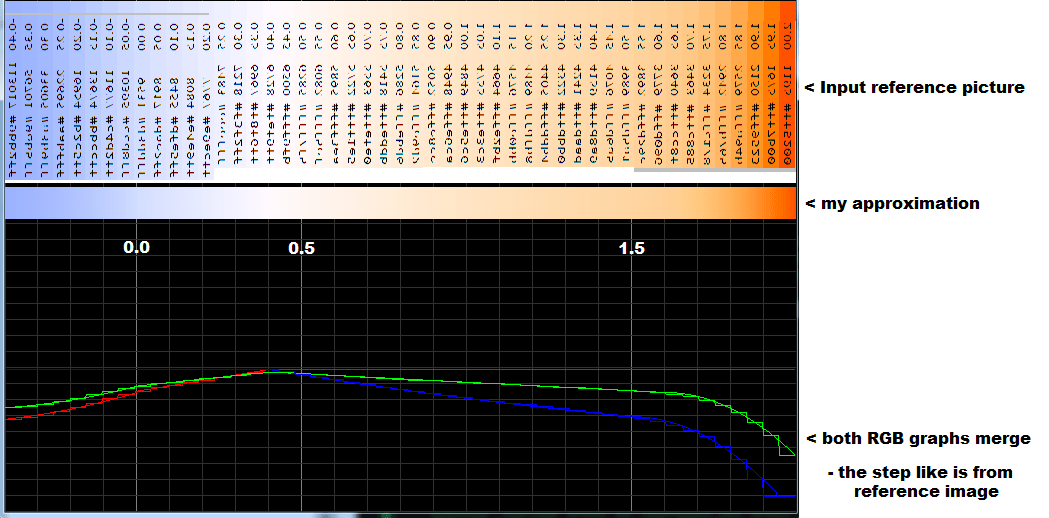Click the 0.0 axis label on the graph
This screenshot has height=518, width=1049.
(136, 248)
